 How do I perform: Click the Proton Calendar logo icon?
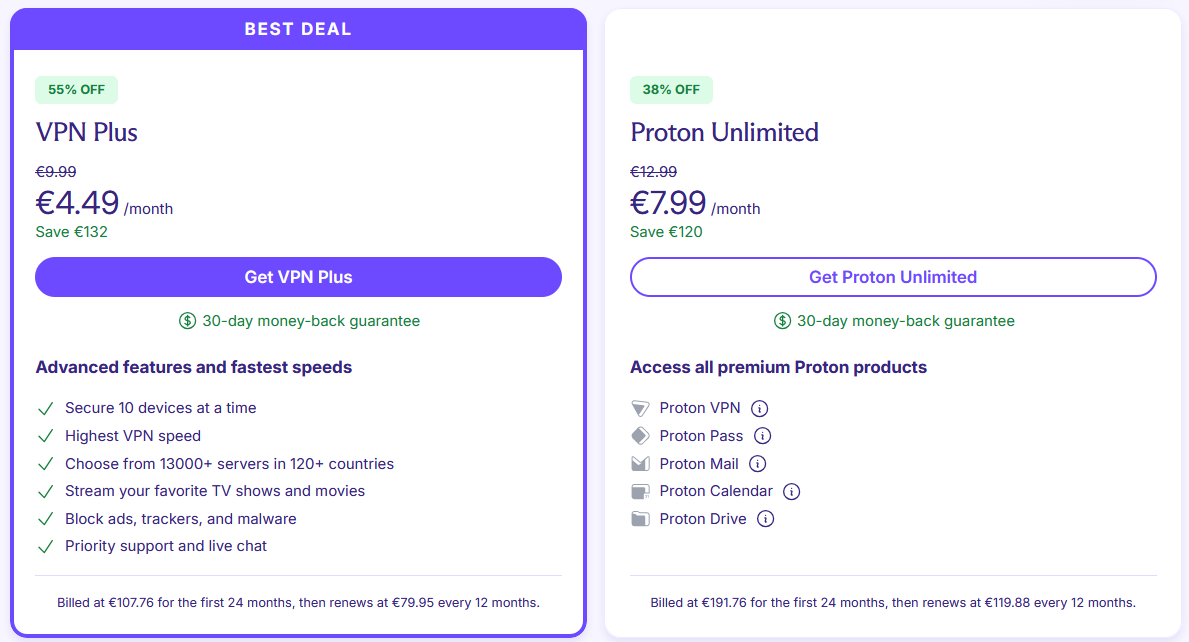point(640,492)
